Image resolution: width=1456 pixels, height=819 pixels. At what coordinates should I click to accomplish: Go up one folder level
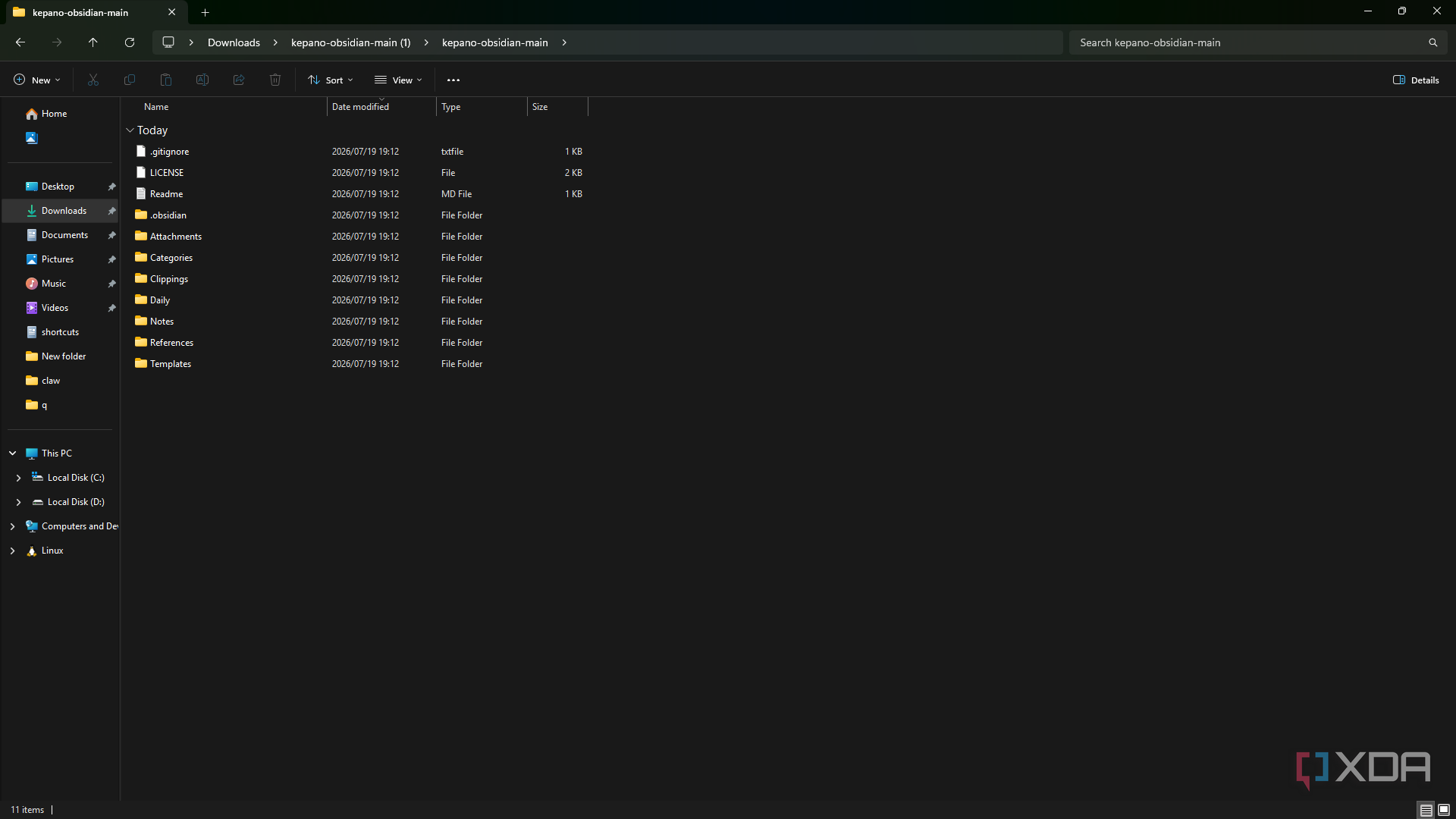click(93, 42)
